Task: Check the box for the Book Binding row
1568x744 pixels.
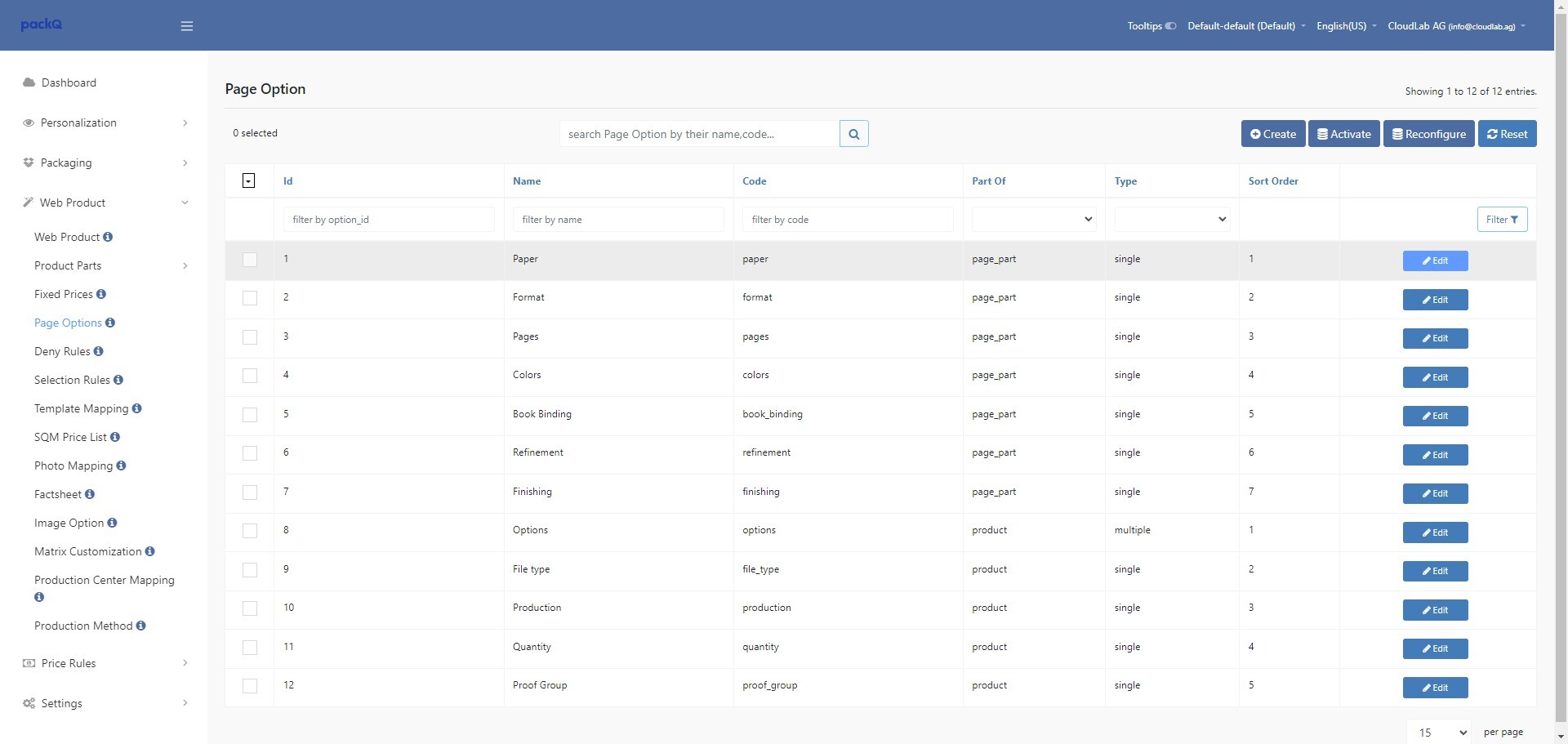Action: (x=250, y=415)
